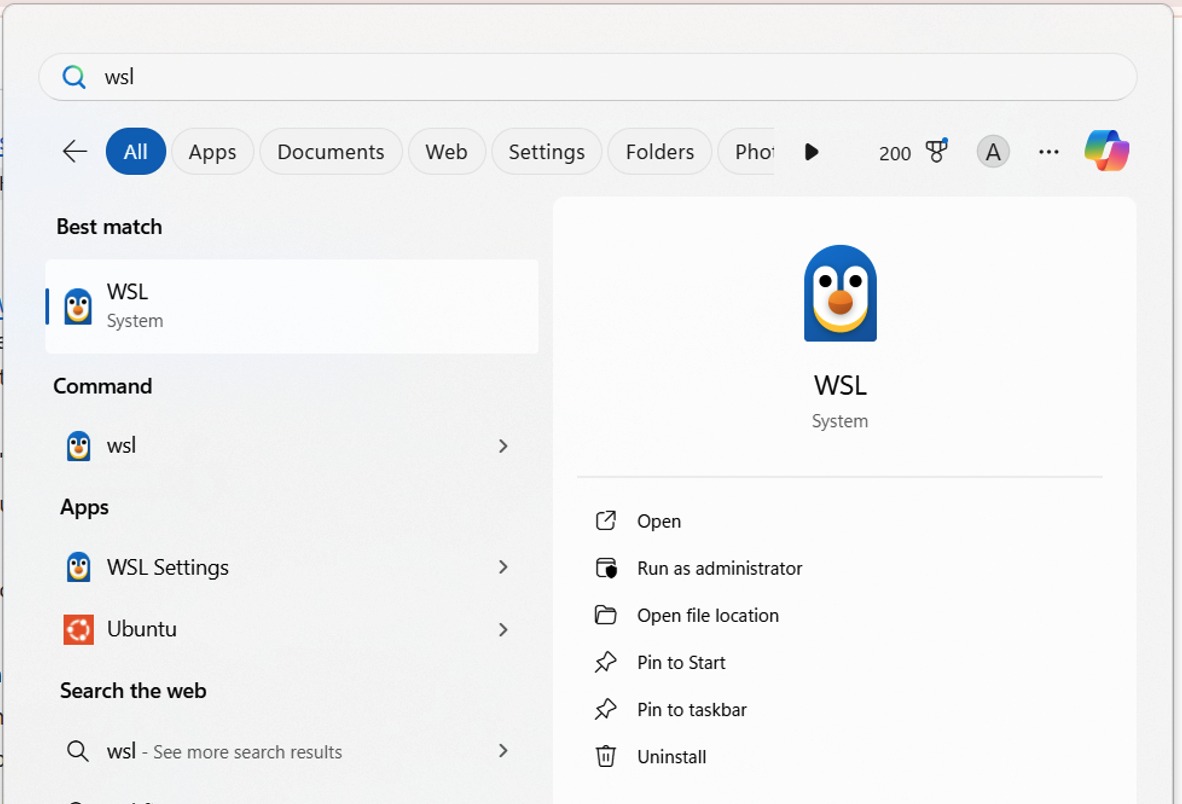Click the back arrow to clear search
Viewport: 1182px width, 804px height.
[73, 151]
